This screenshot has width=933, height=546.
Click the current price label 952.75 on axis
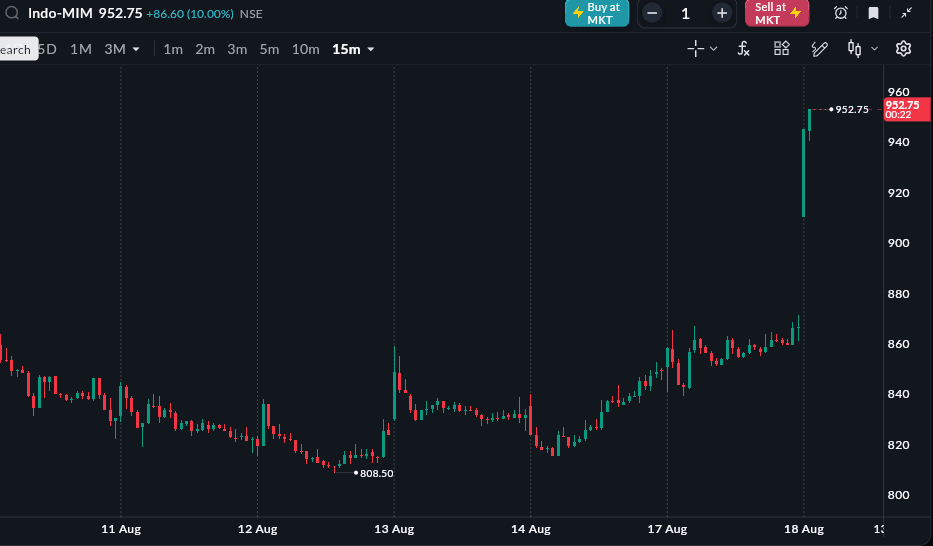[907, 109]
